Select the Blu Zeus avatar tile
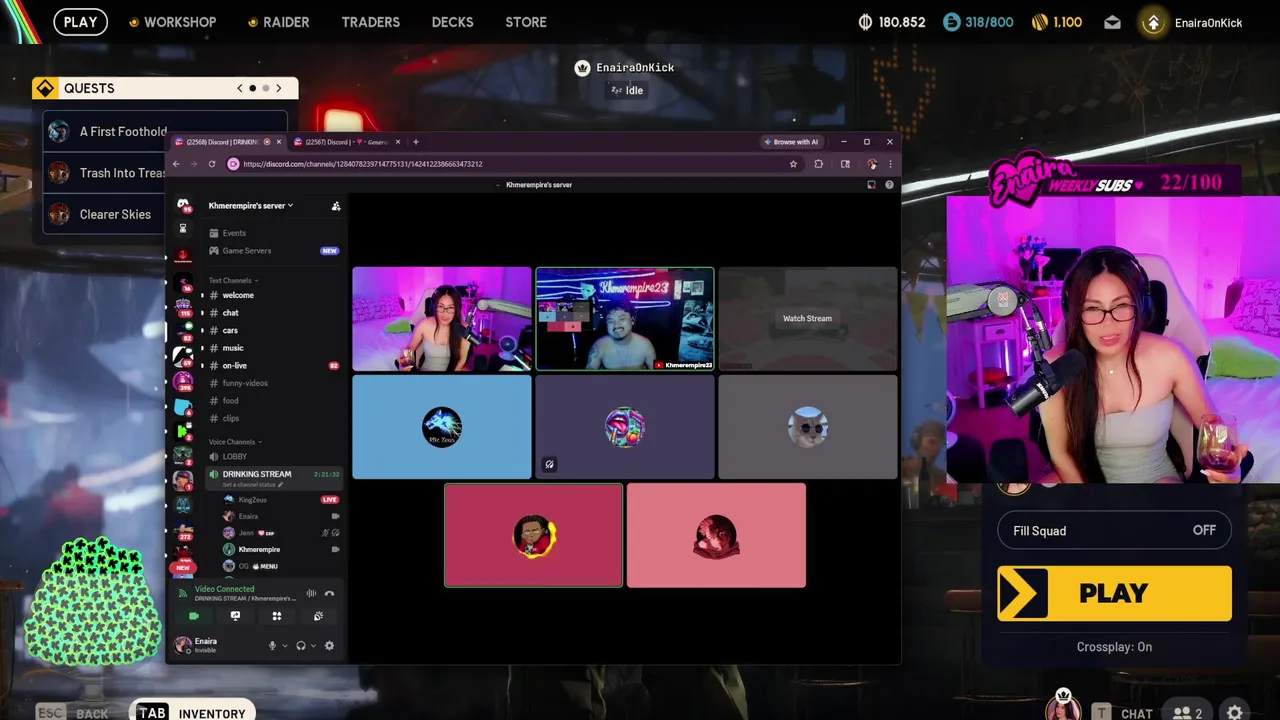Viewport: 1280px width, 720px height. coord(442,427)
